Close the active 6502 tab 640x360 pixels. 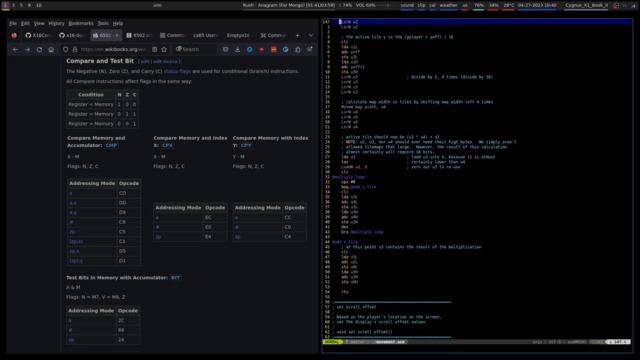pos(117,36)
